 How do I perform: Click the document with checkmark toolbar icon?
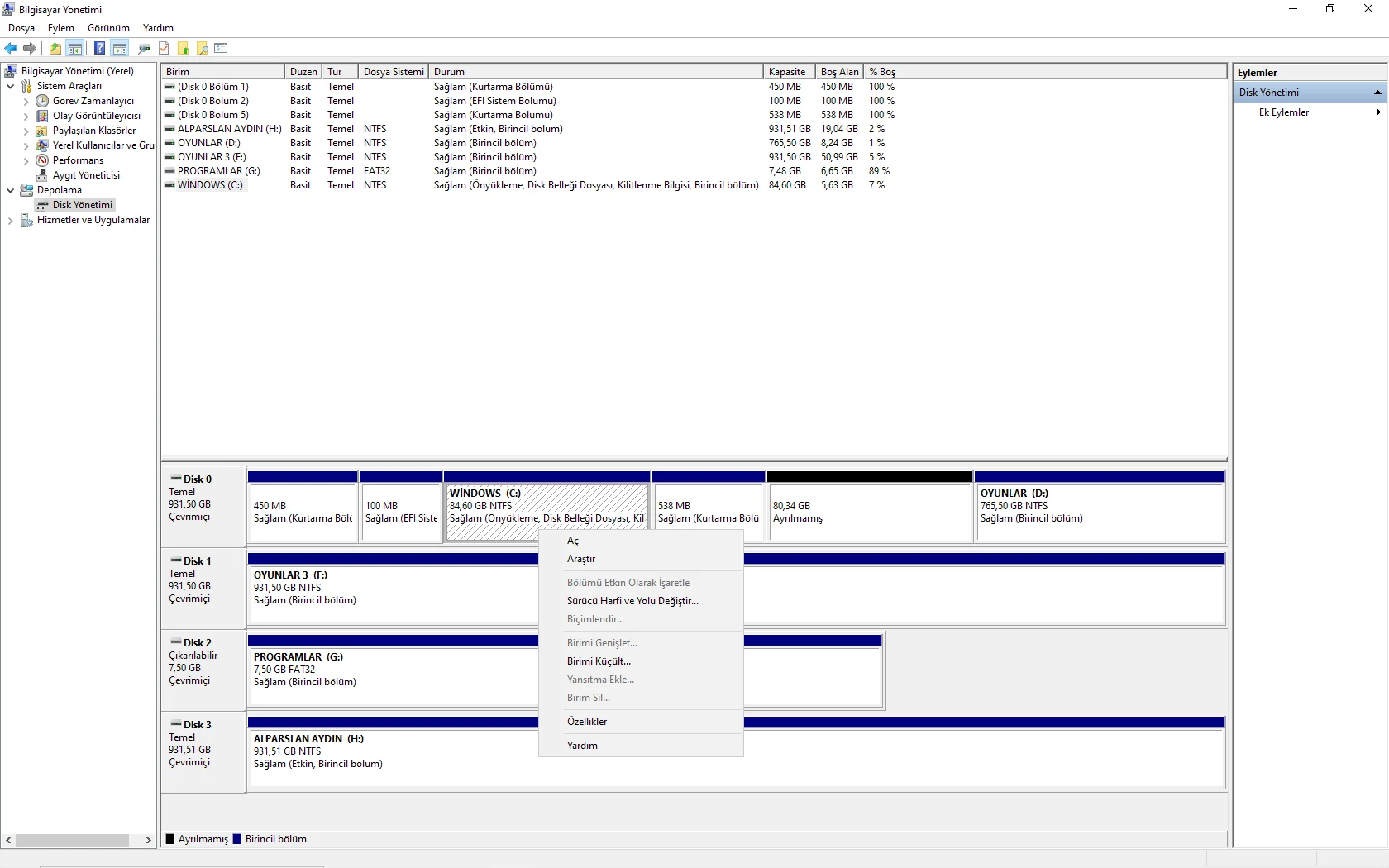tap(164, 48)
